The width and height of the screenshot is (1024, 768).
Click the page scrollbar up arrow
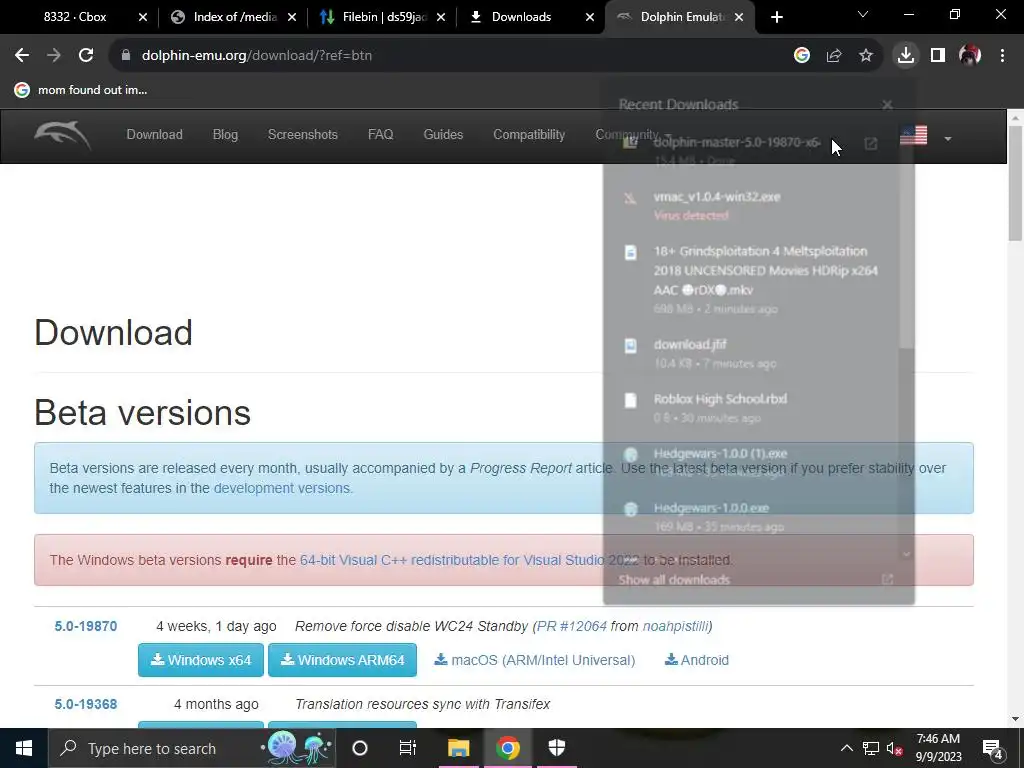click(1016, 118)
